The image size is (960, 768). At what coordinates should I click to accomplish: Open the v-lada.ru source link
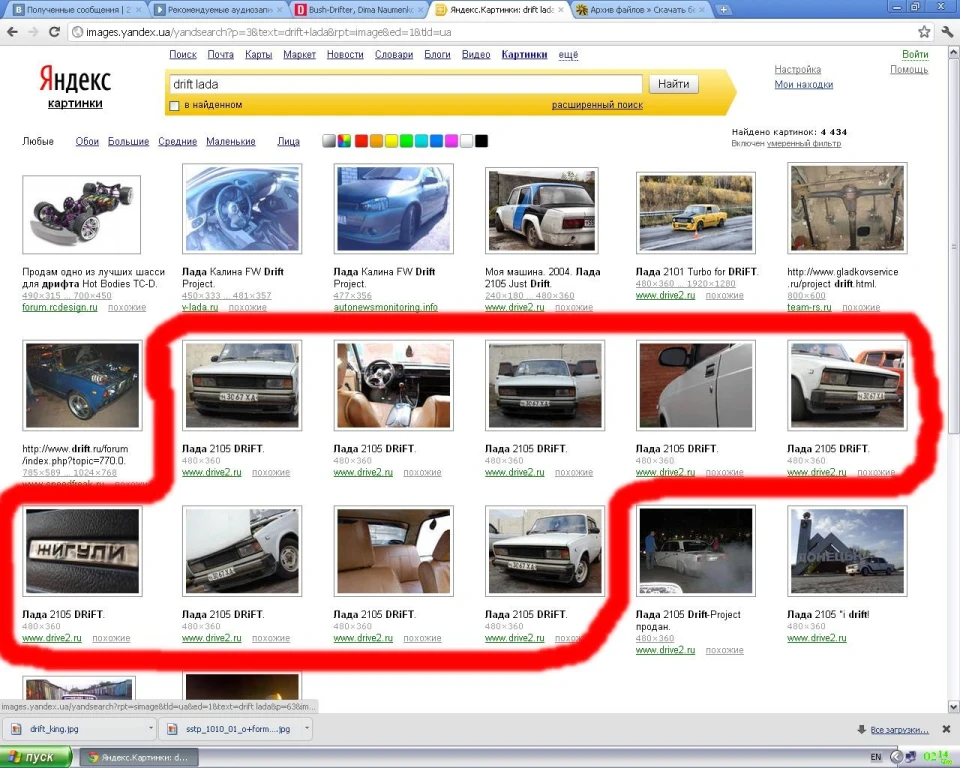pyautogui.click(x=200, y=307)
